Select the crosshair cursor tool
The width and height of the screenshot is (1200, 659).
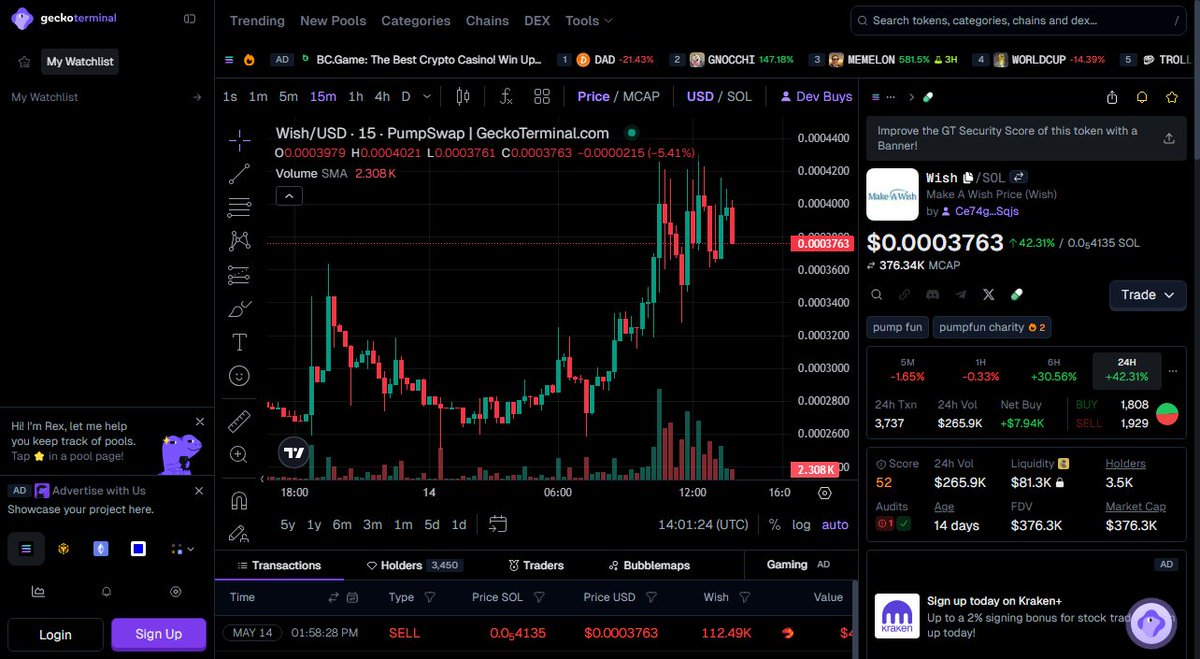(x=239, y=140)
